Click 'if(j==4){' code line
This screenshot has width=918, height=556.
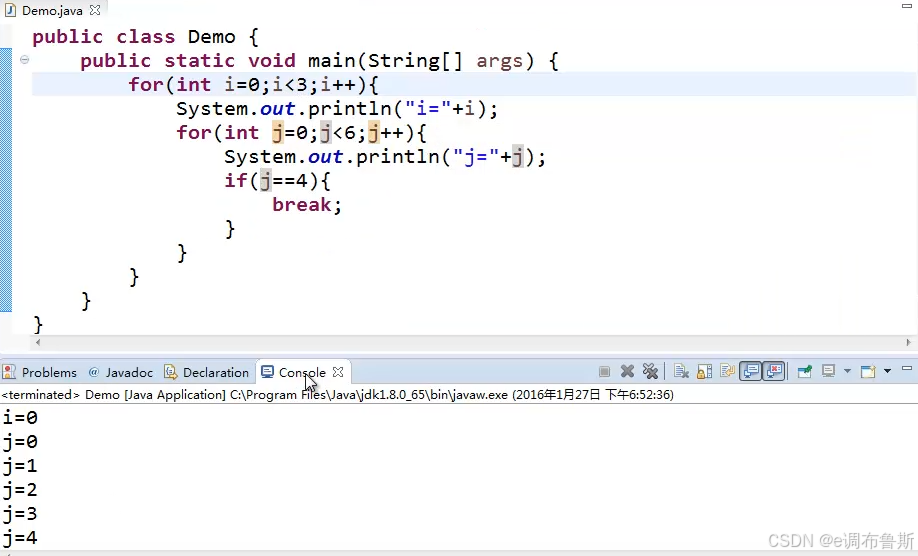tap(277, 181)
